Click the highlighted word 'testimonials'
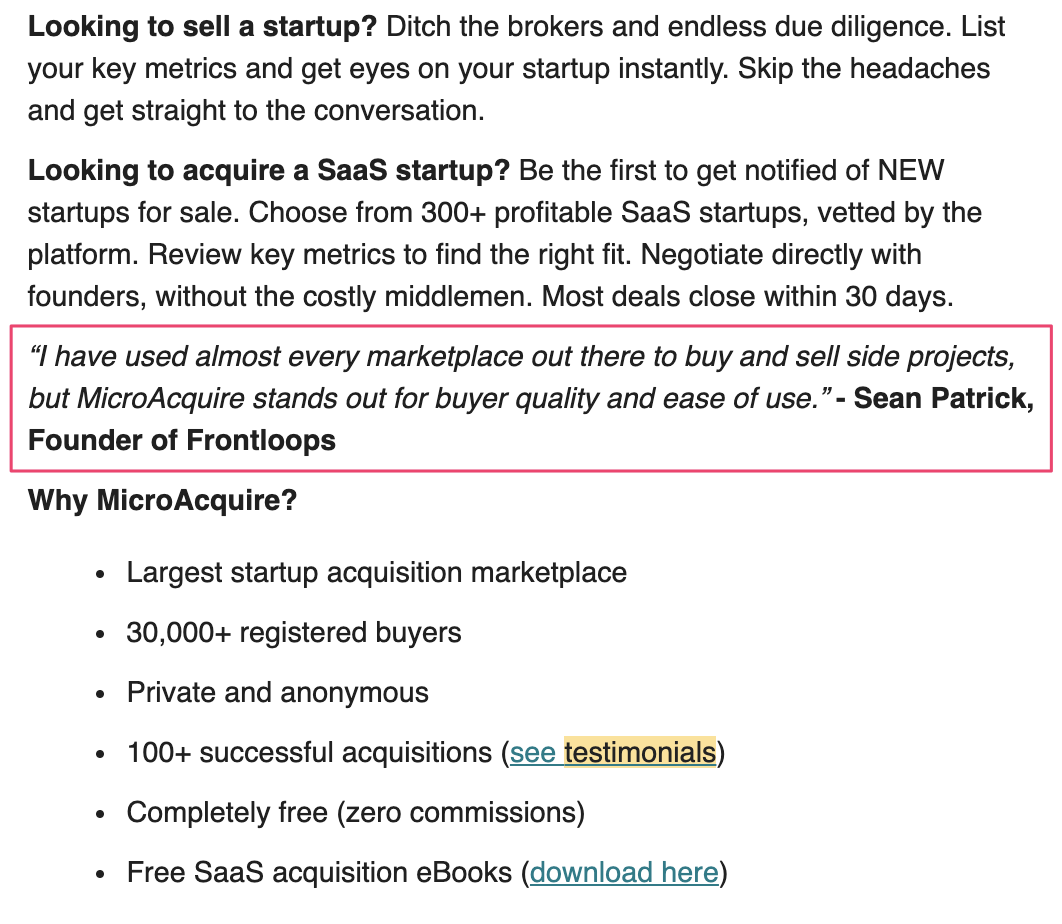1062x924 pixels. [x=640, y=753]
